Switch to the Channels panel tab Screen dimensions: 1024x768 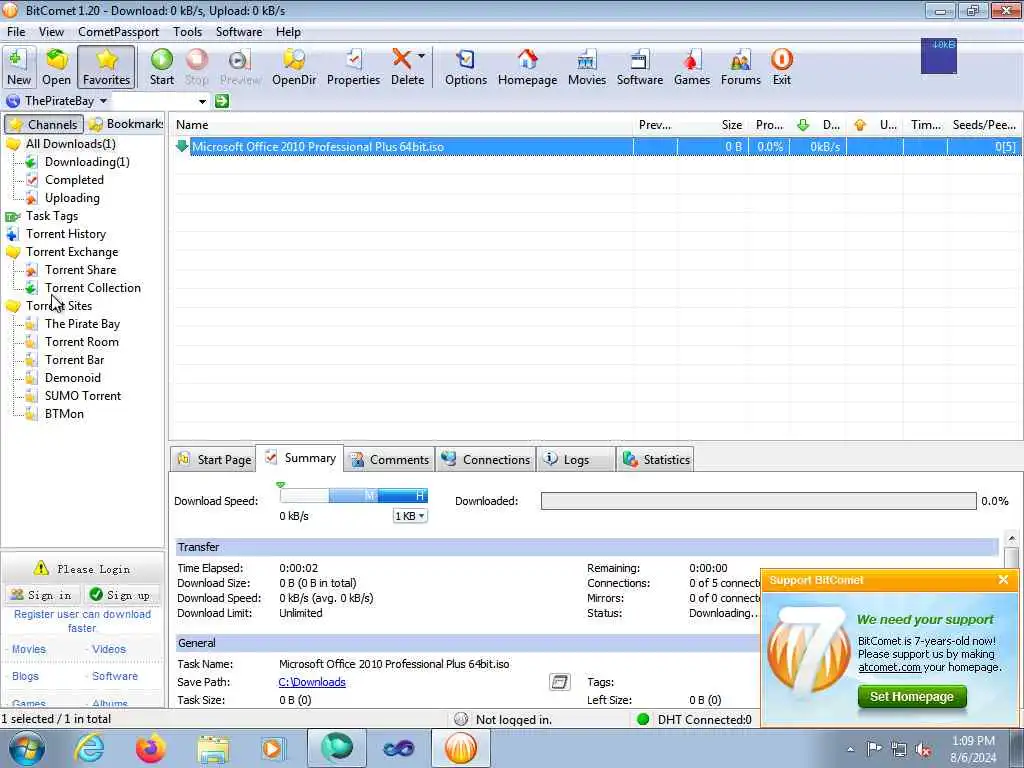[x=44, y=124]
